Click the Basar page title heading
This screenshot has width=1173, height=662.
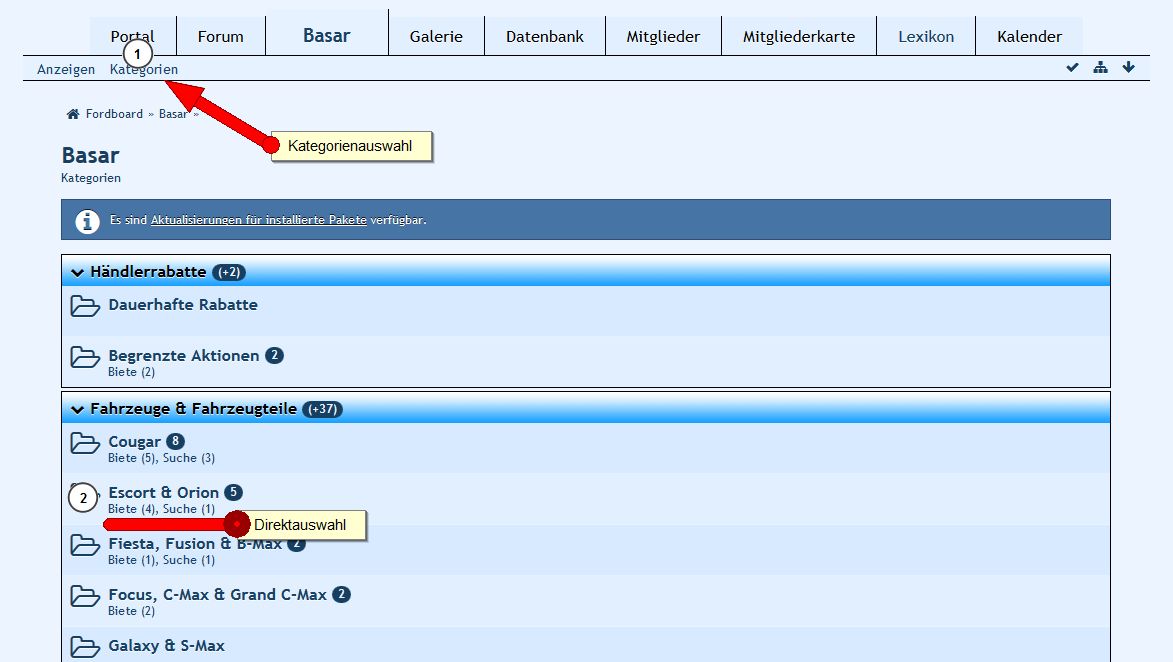91,156
